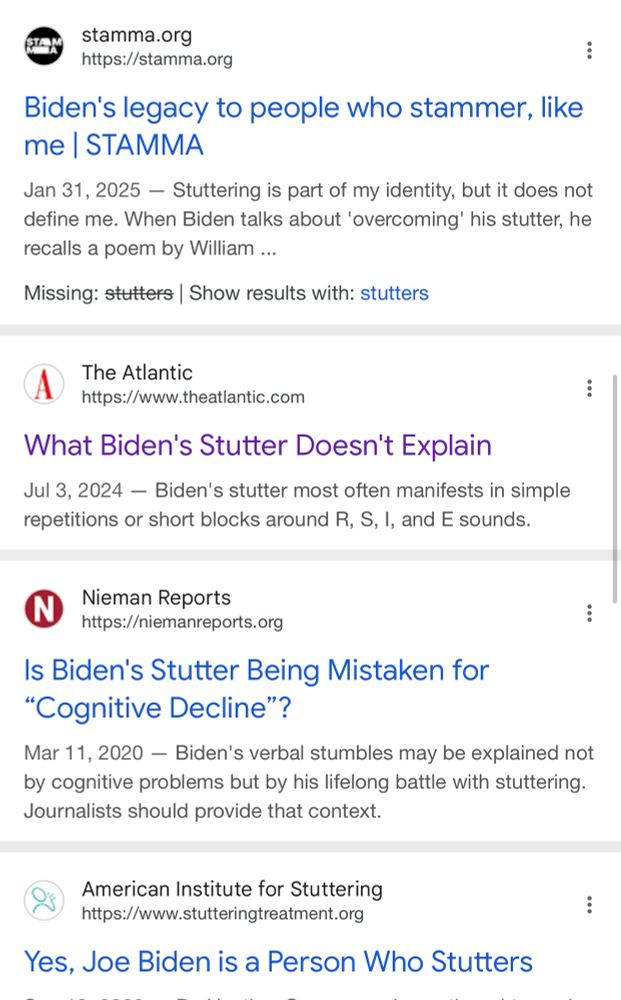Click the stutteringtreatment.org URL text
621x1000 pixels.
click(x=223, y=914)
